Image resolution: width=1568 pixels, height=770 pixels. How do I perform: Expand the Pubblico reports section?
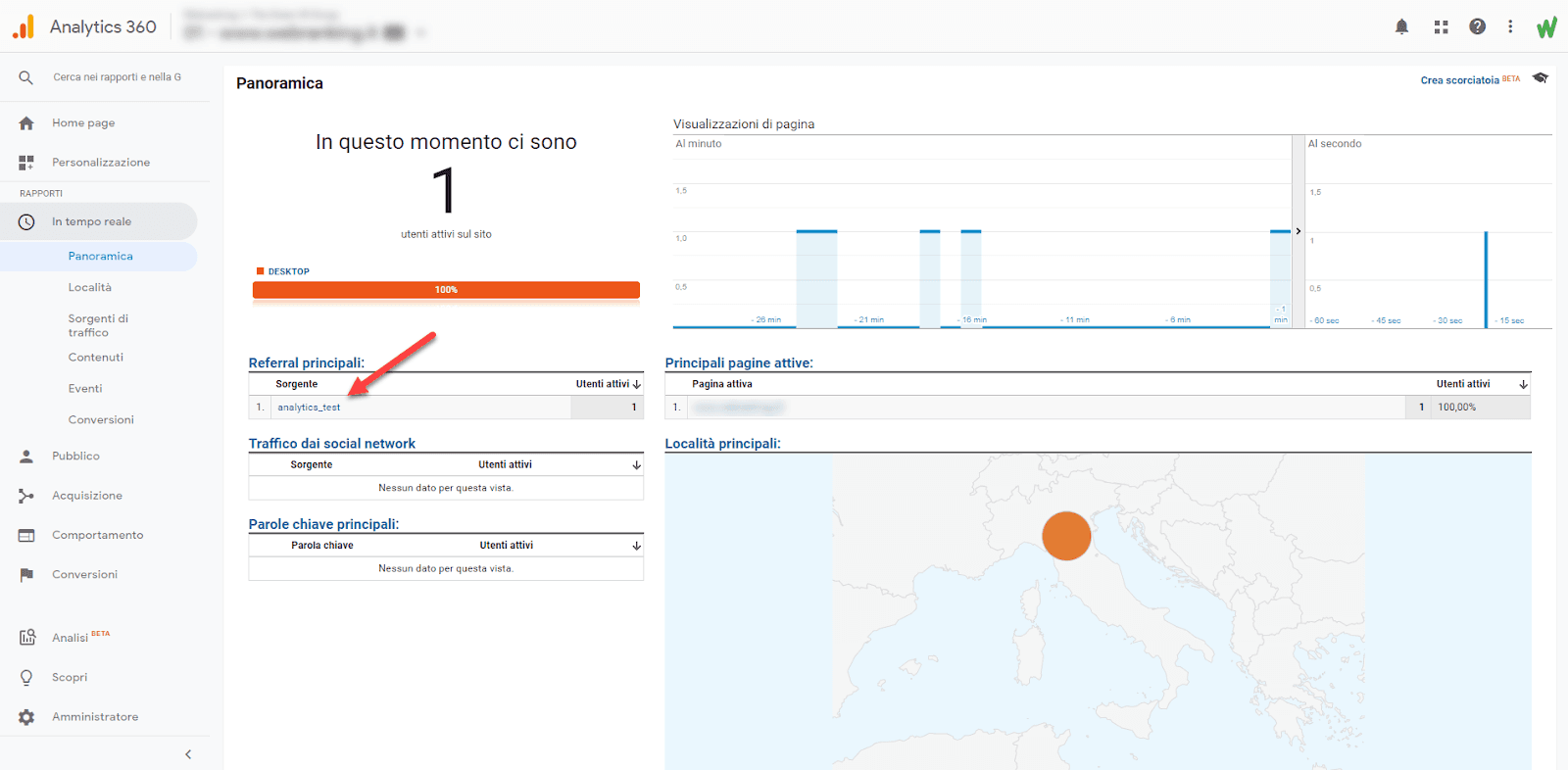(x=75, y=457)
